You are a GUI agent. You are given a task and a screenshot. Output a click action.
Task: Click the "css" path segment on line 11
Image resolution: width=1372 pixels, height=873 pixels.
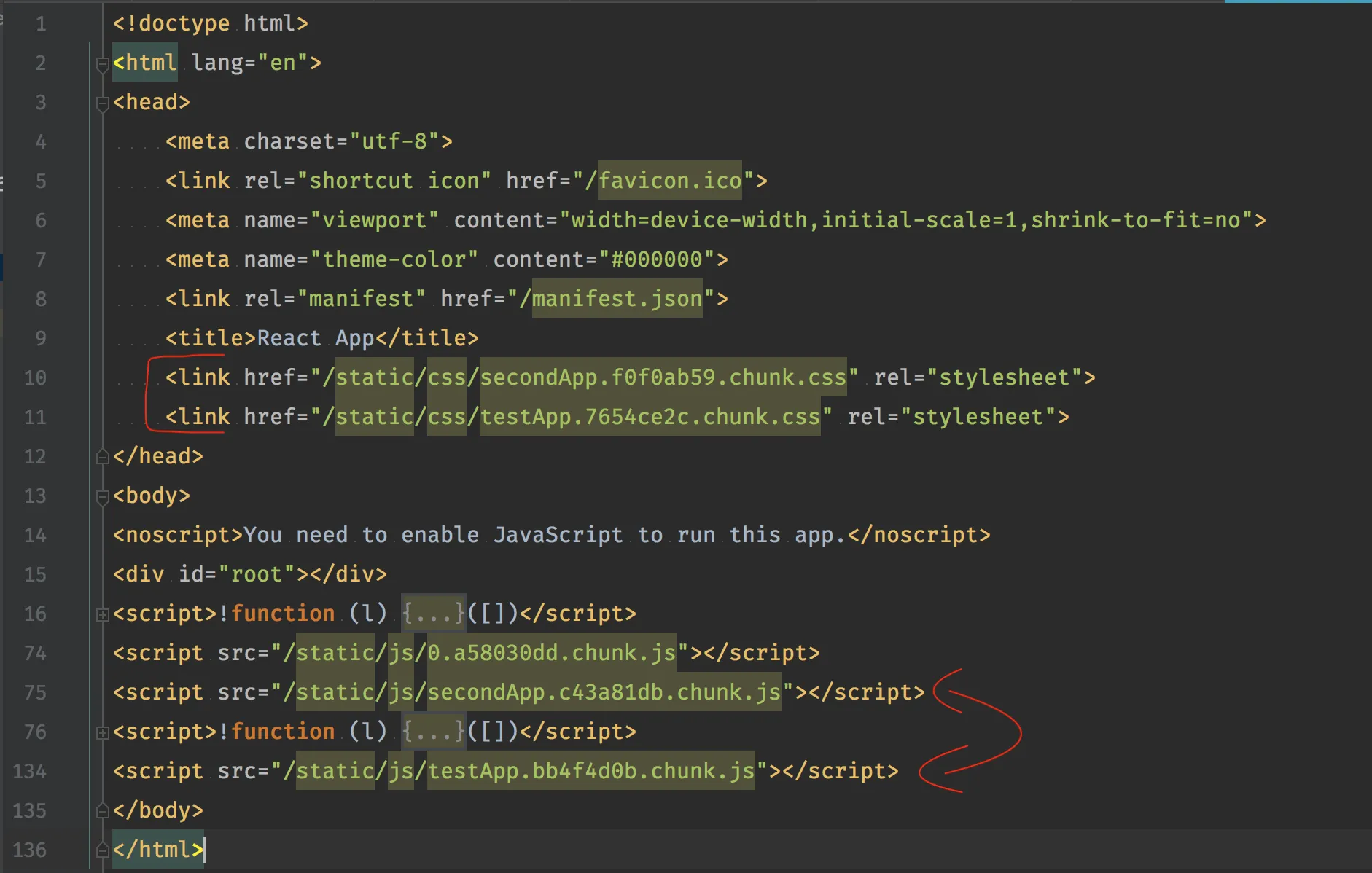point(447,417)
